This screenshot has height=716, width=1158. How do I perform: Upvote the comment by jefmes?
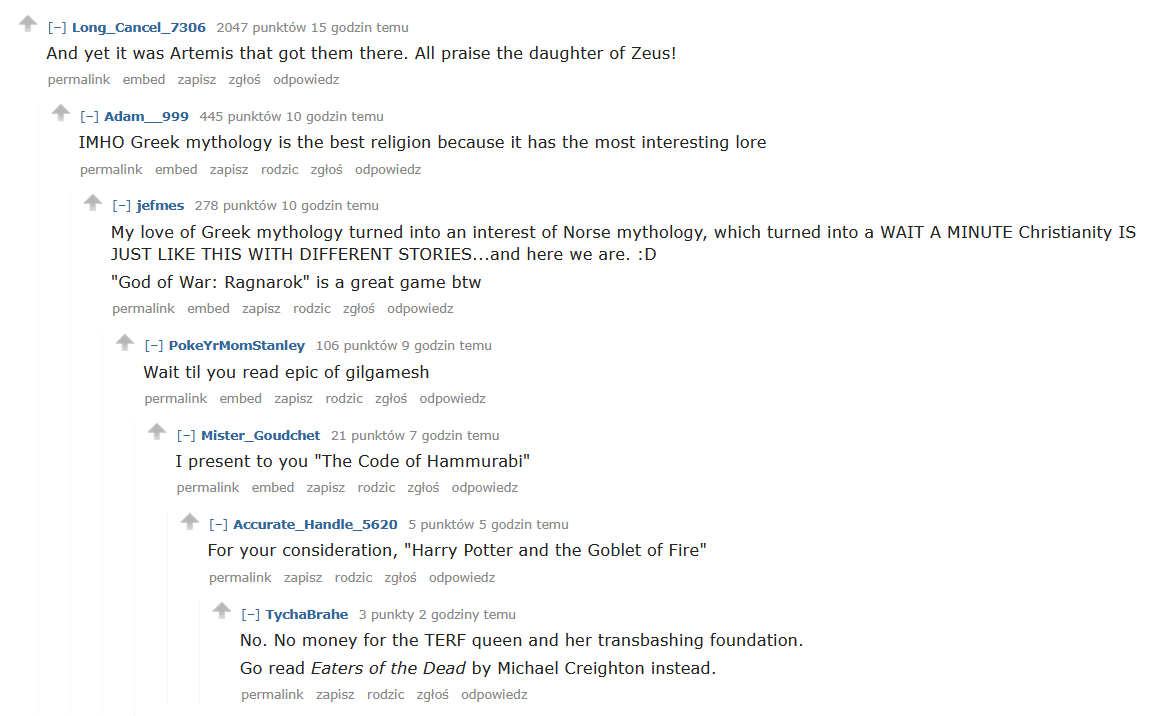(93, 202)
